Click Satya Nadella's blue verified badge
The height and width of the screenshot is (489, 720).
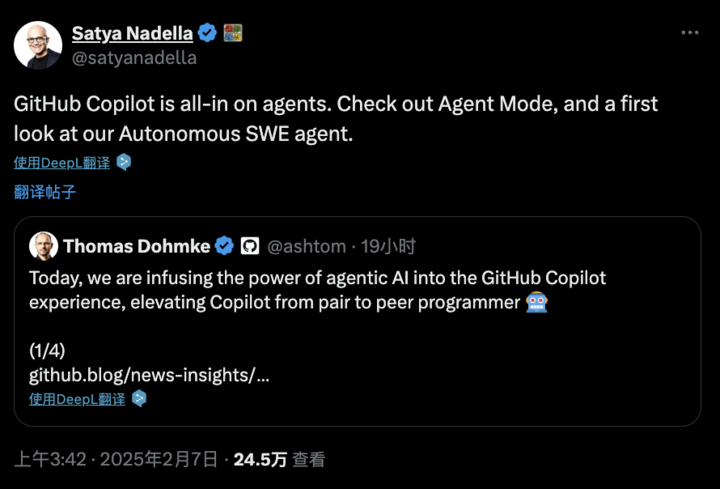(208, 33)
